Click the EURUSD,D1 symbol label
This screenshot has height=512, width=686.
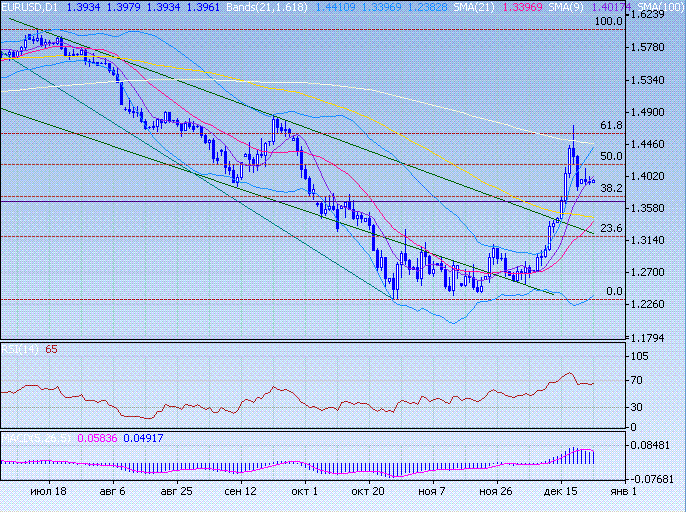(29, 8)
